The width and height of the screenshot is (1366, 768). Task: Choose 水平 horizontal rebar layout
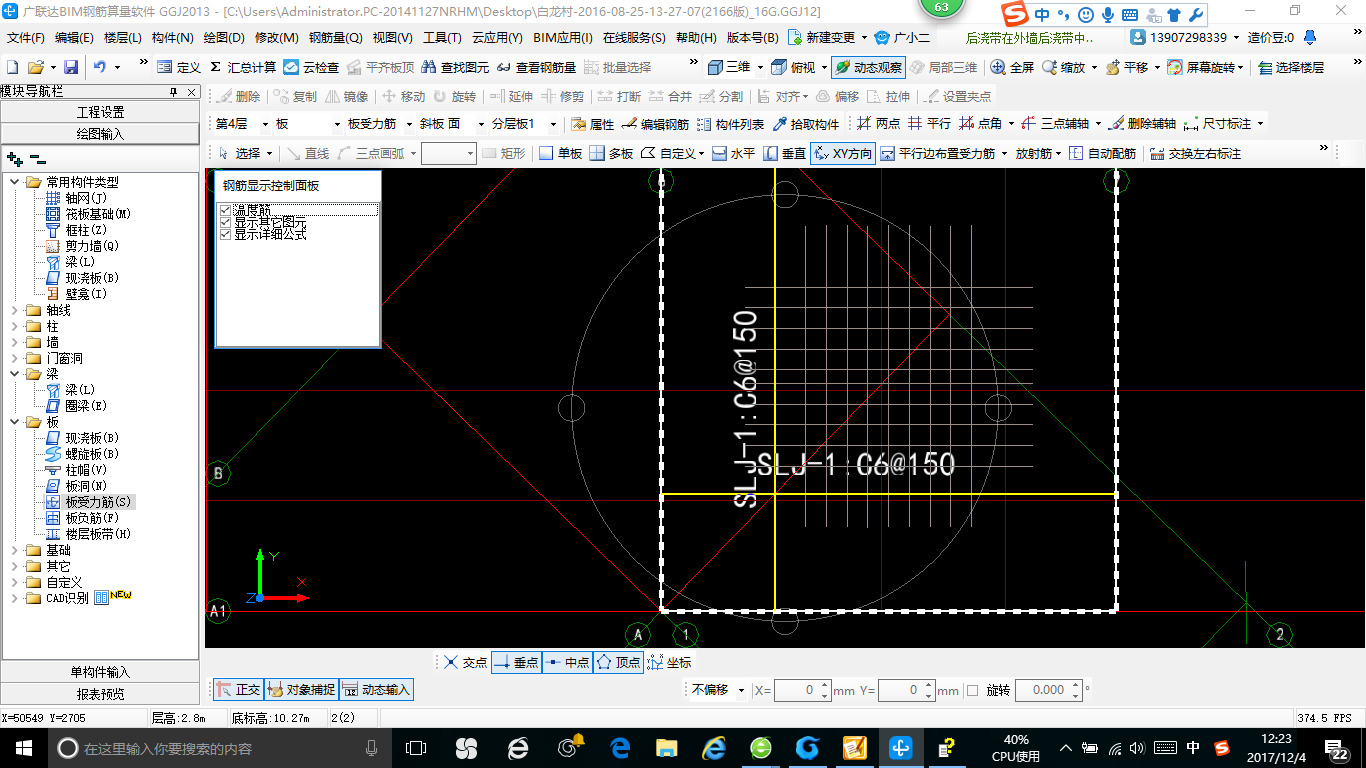point(733,153)
